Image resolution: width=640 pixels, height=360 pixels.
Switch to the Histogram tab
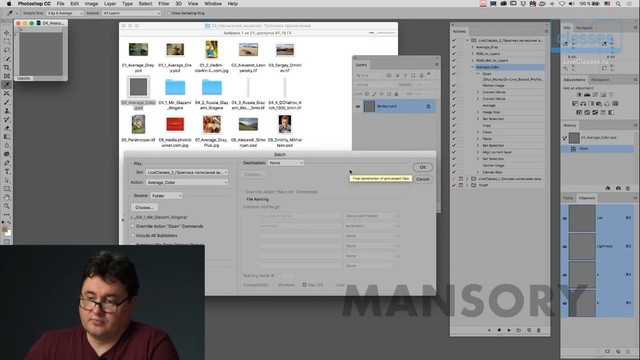600,80
